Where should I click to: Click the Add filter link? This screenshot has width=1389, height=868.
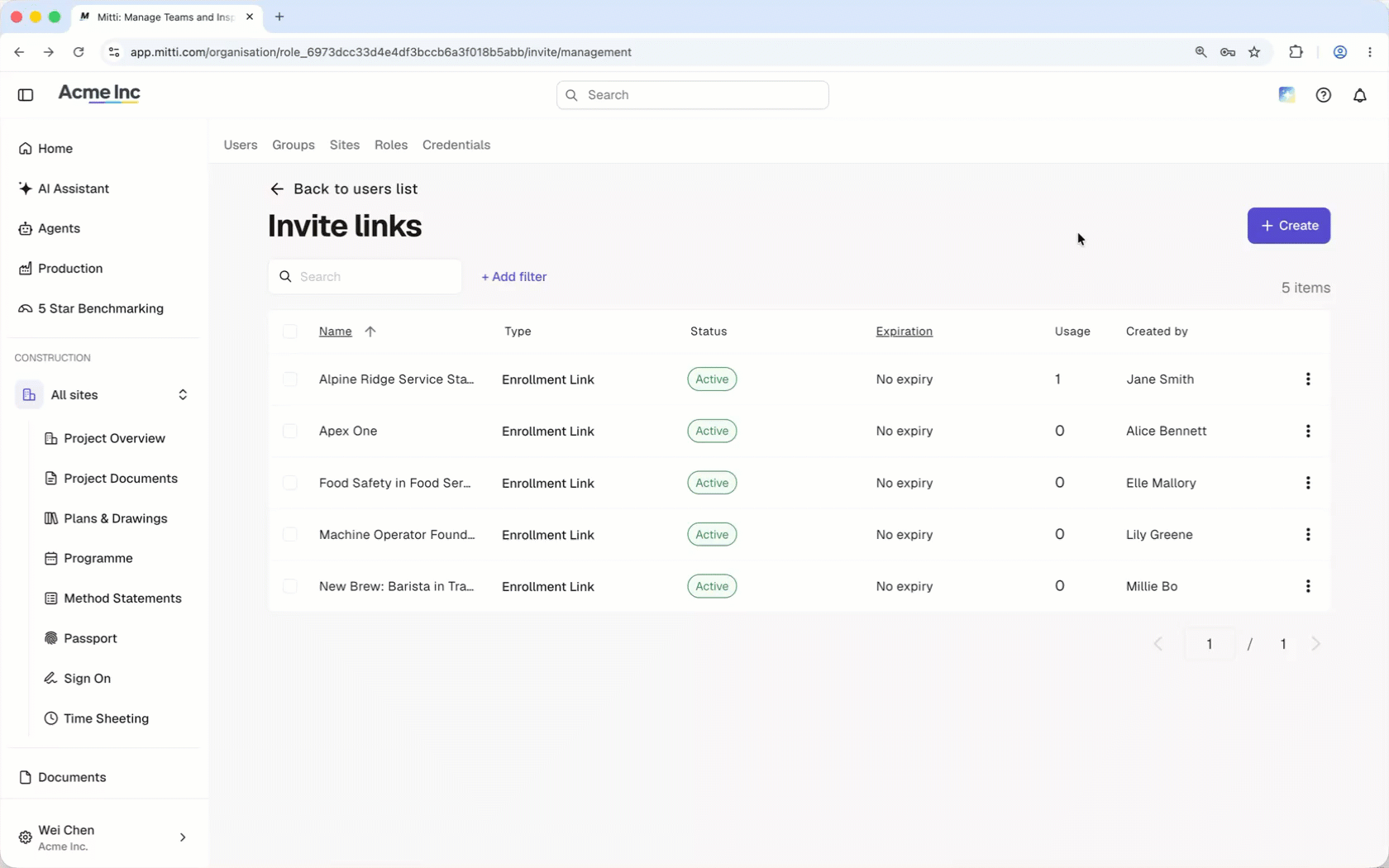[514, 277]
